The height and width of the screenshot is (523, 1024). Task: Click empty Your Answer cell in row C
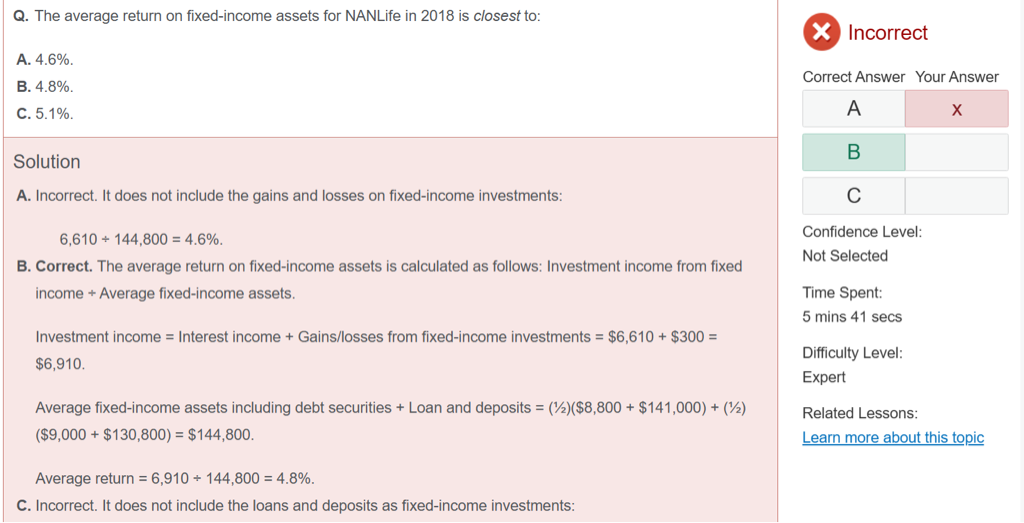point(956,196)
